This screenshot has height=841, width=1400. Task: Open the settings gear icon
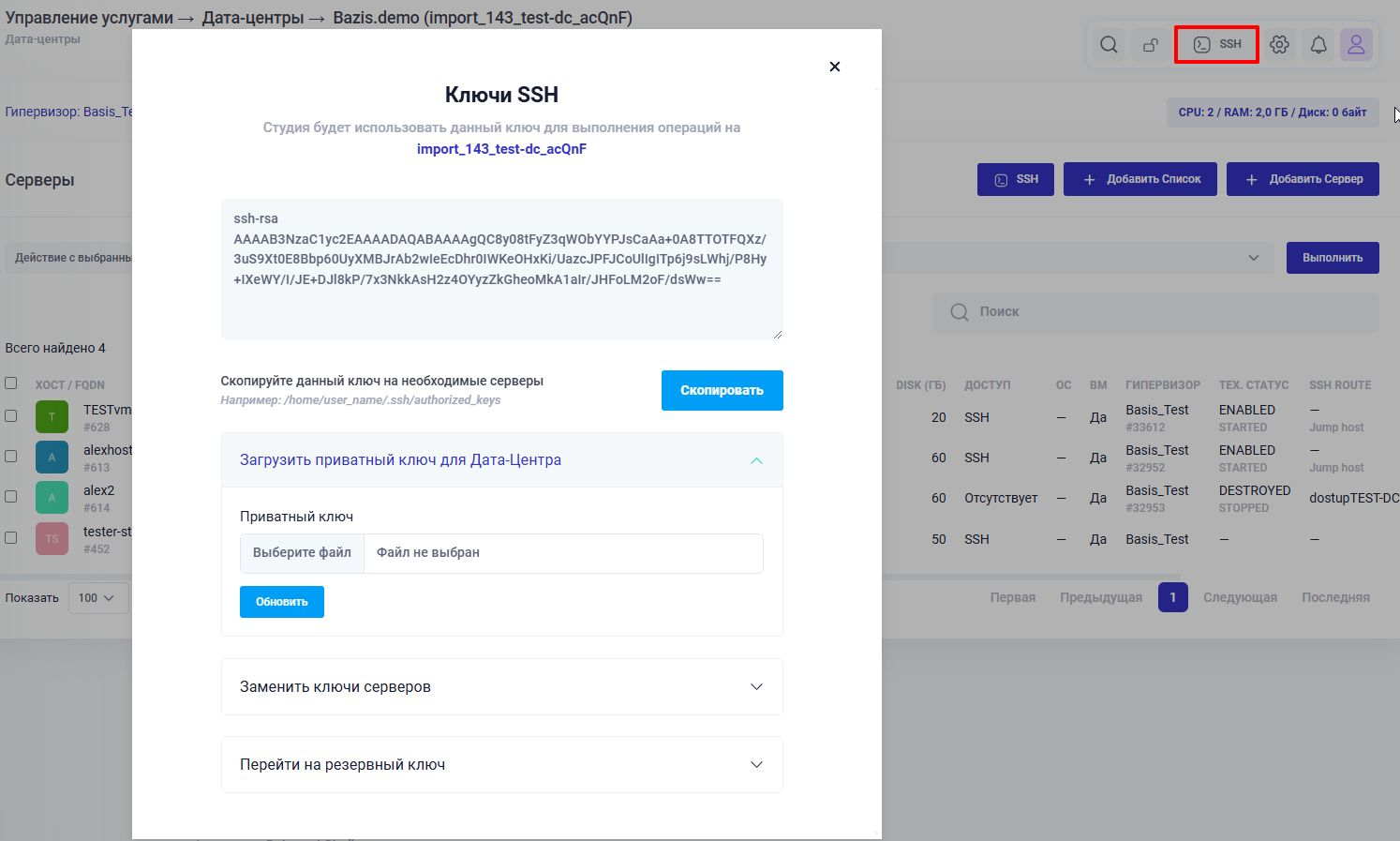1279,45
